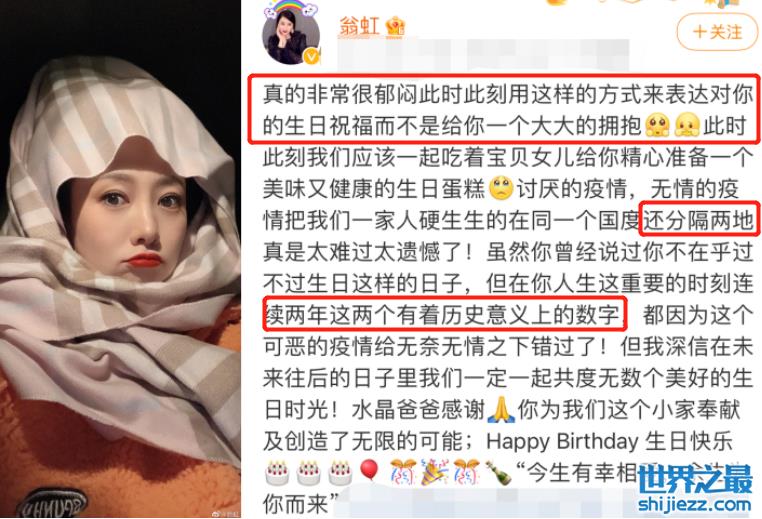Click the second hugging face emoji

click(687, 125)
